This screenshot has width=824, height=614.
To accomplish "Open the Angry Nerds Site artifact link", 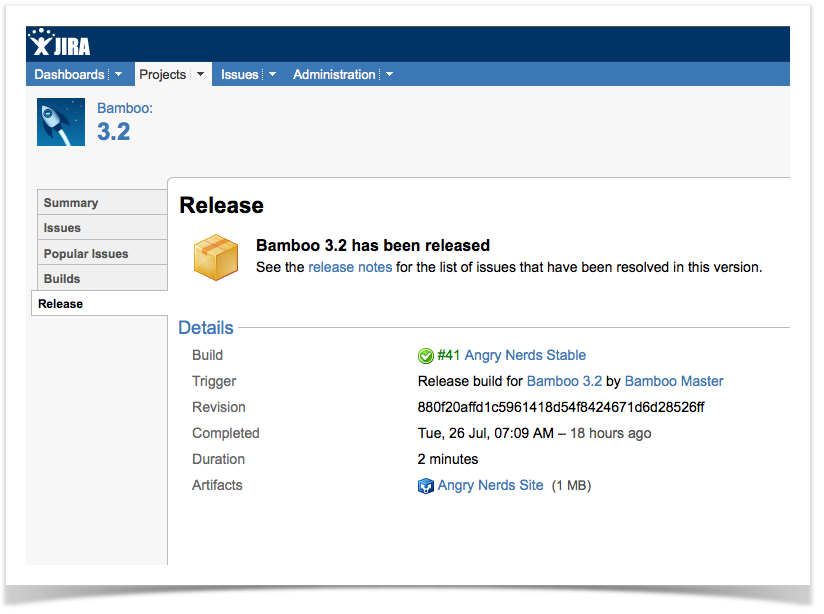I will (x=490, y=485).
